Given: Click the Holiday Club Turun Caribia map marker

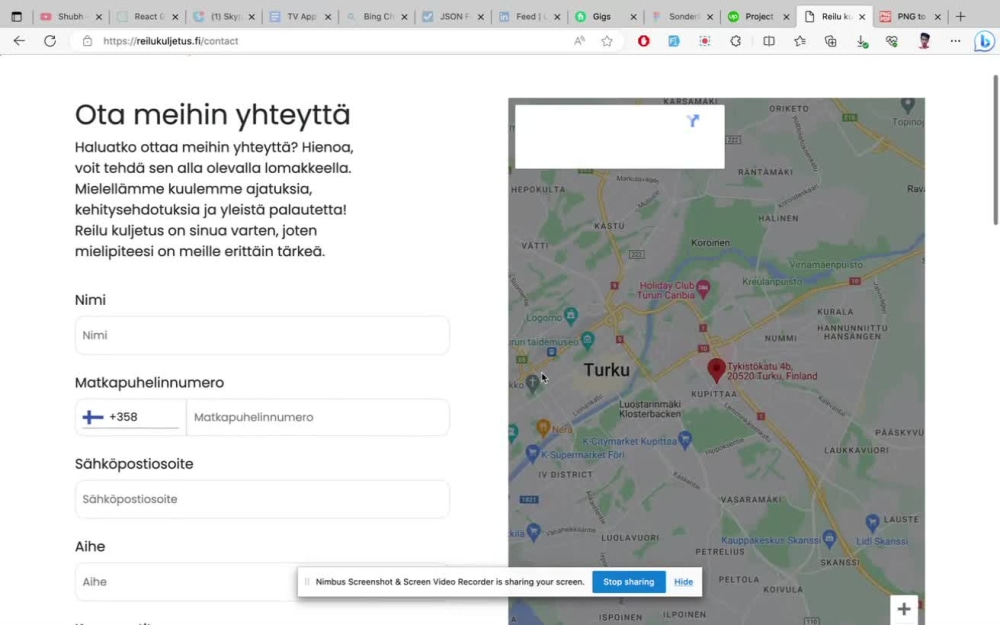Looking at the screenshot, I should tap(703, 288).
